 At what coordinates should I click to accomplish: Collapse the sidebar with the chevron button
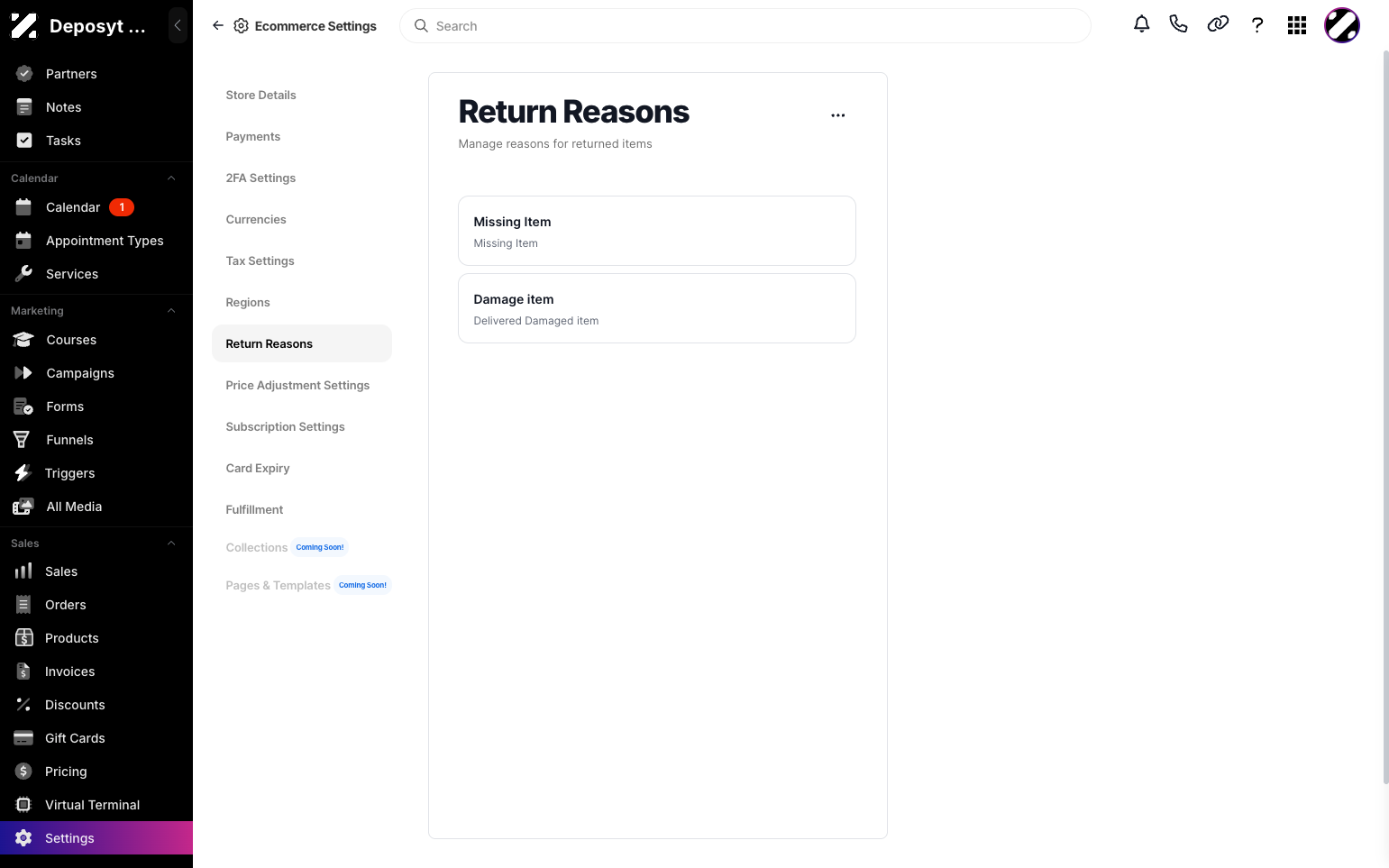[178, 25]
